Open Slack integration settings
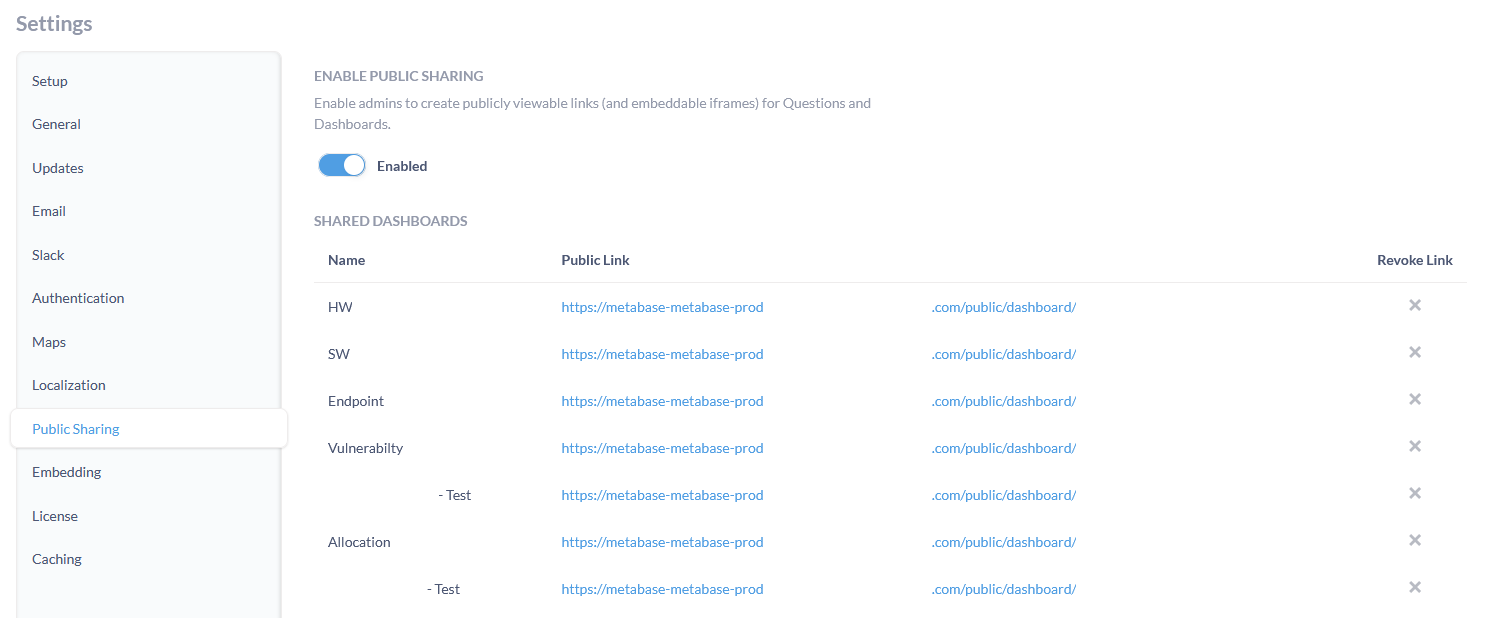The image size is (1504, 618). click(47, 254)
